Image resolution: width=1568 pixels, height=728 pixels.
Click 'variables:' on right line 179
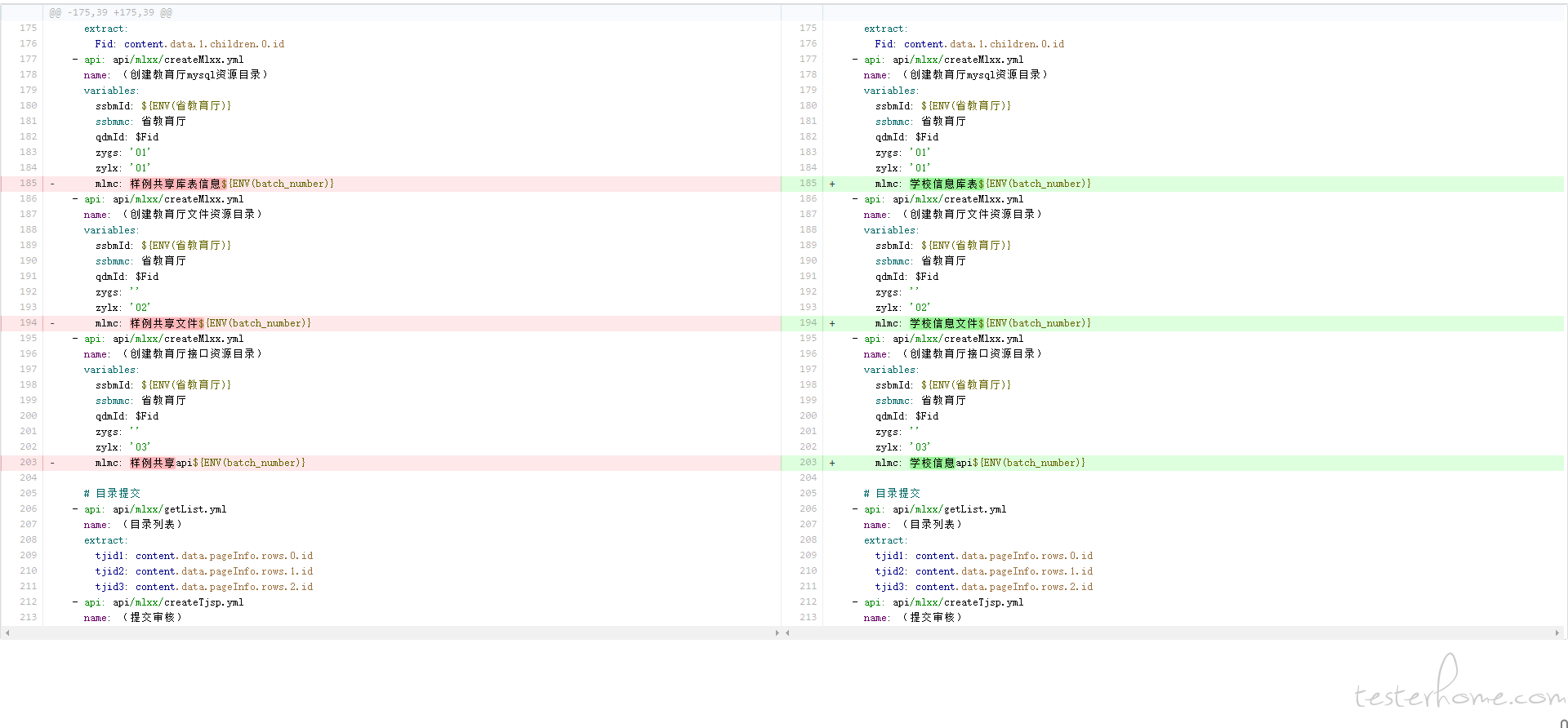[x=891, y=91]
